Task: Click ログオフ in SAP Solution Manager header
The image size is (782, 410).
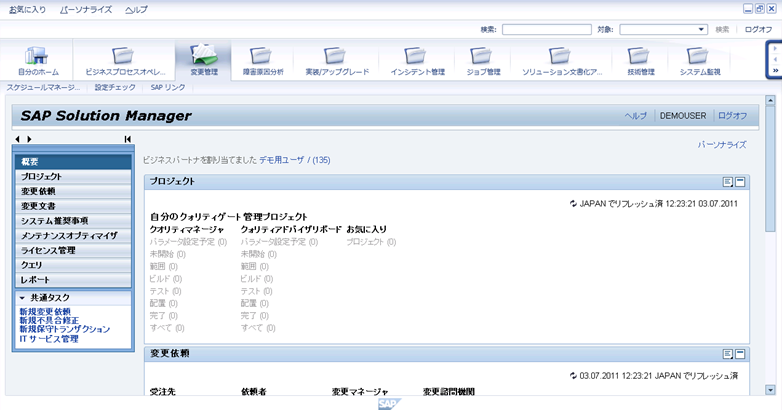Action: coord(732,116)
